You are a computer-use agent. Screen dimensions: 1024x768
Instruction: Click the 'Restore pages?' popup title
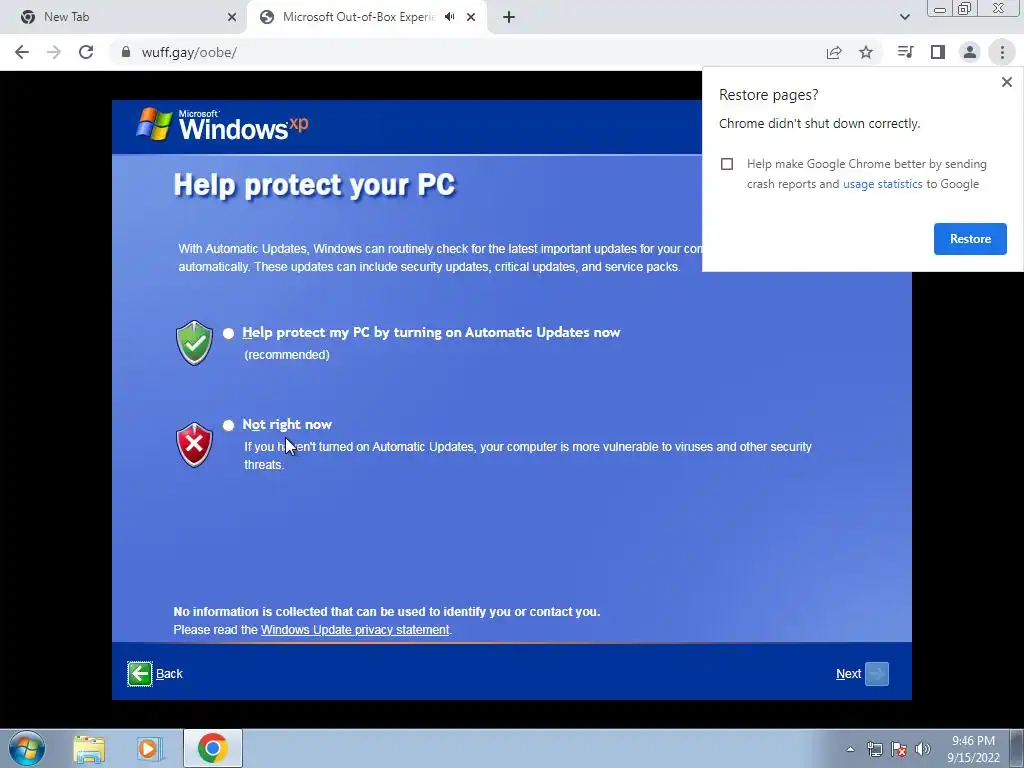768,95
